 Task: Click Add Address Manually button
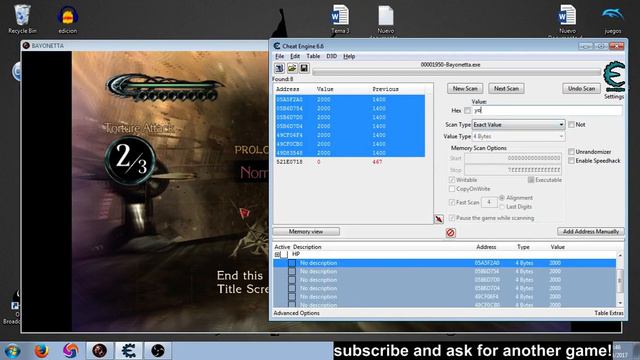pyautogui.click(x=591, y=231)
